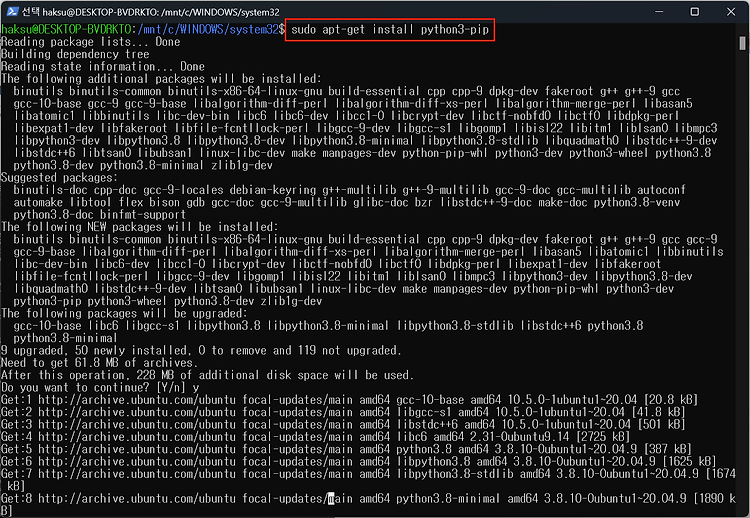Click the text cursor block in the Get:8 line

click(x=331, y=499)
